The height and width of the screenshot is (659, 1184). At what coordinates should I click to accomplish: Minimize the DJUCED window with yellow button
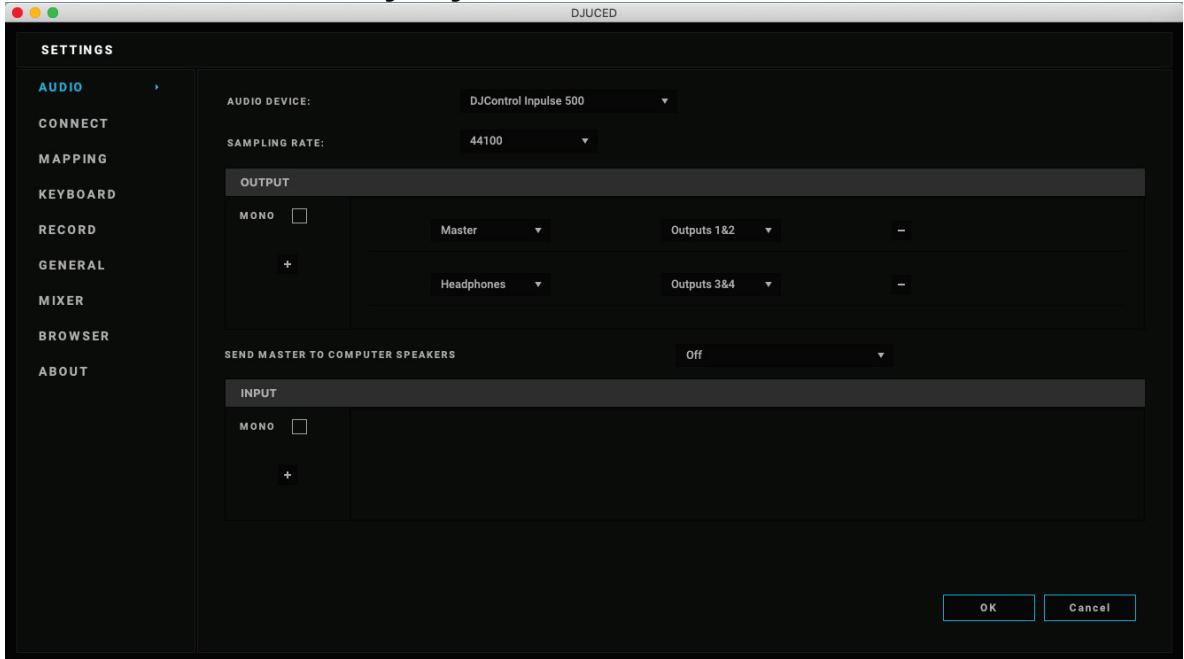(x=35, y=13)
